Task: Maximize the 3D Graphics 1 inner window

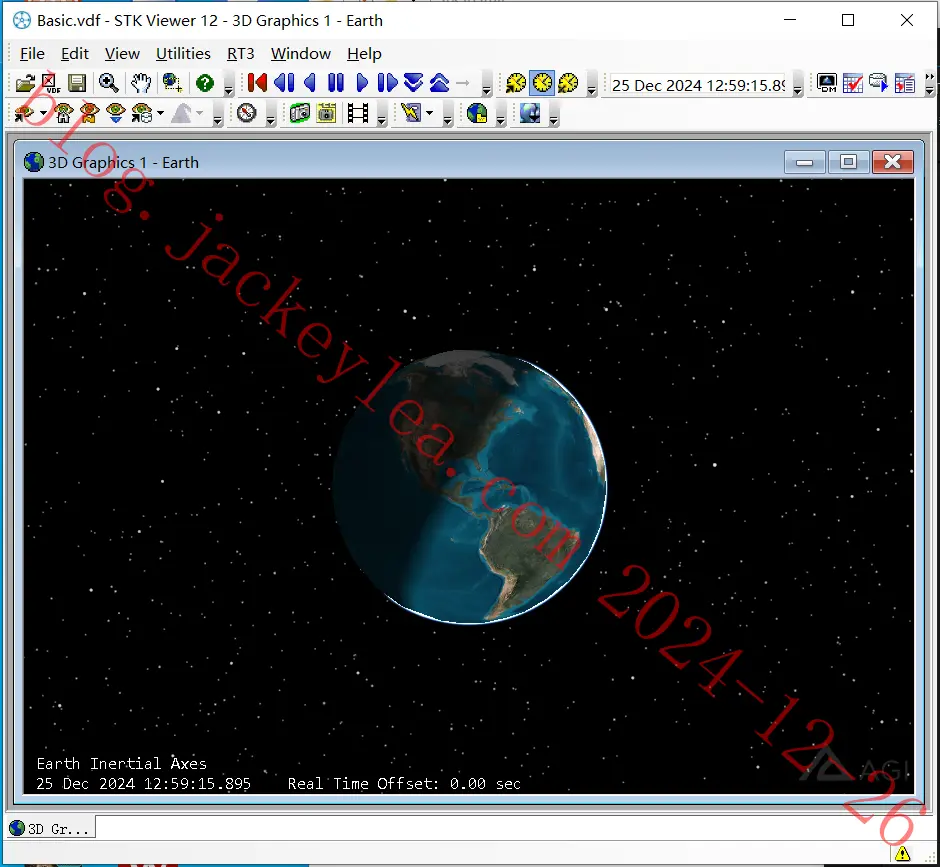Action: pos(848,162)
